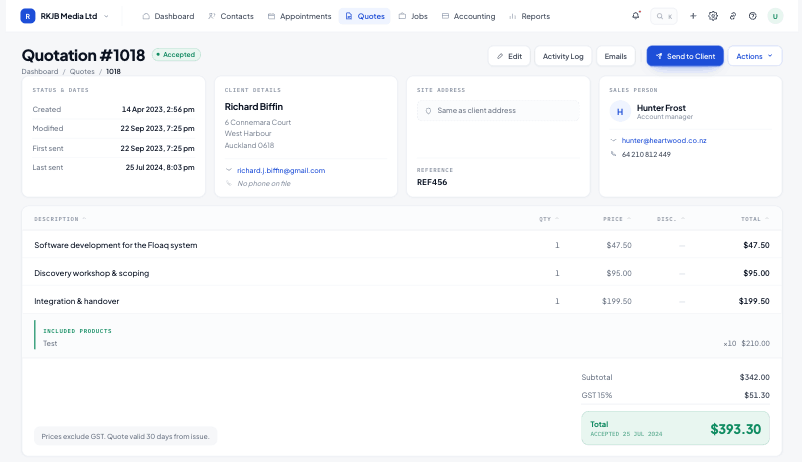Click phone number 64 210 812 449
Viewport: 802px width, 462px height.
pyautogui.click(x=646, y=155)
